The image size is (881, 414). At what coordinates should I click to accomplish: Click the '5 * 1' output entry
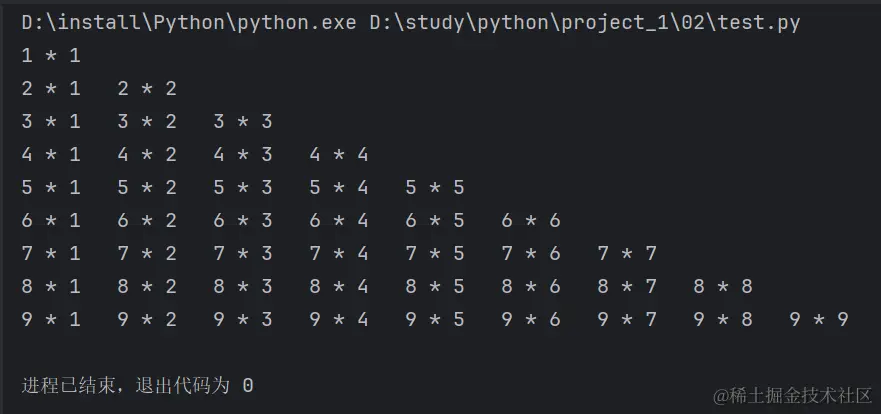click(x=51, y=187)
